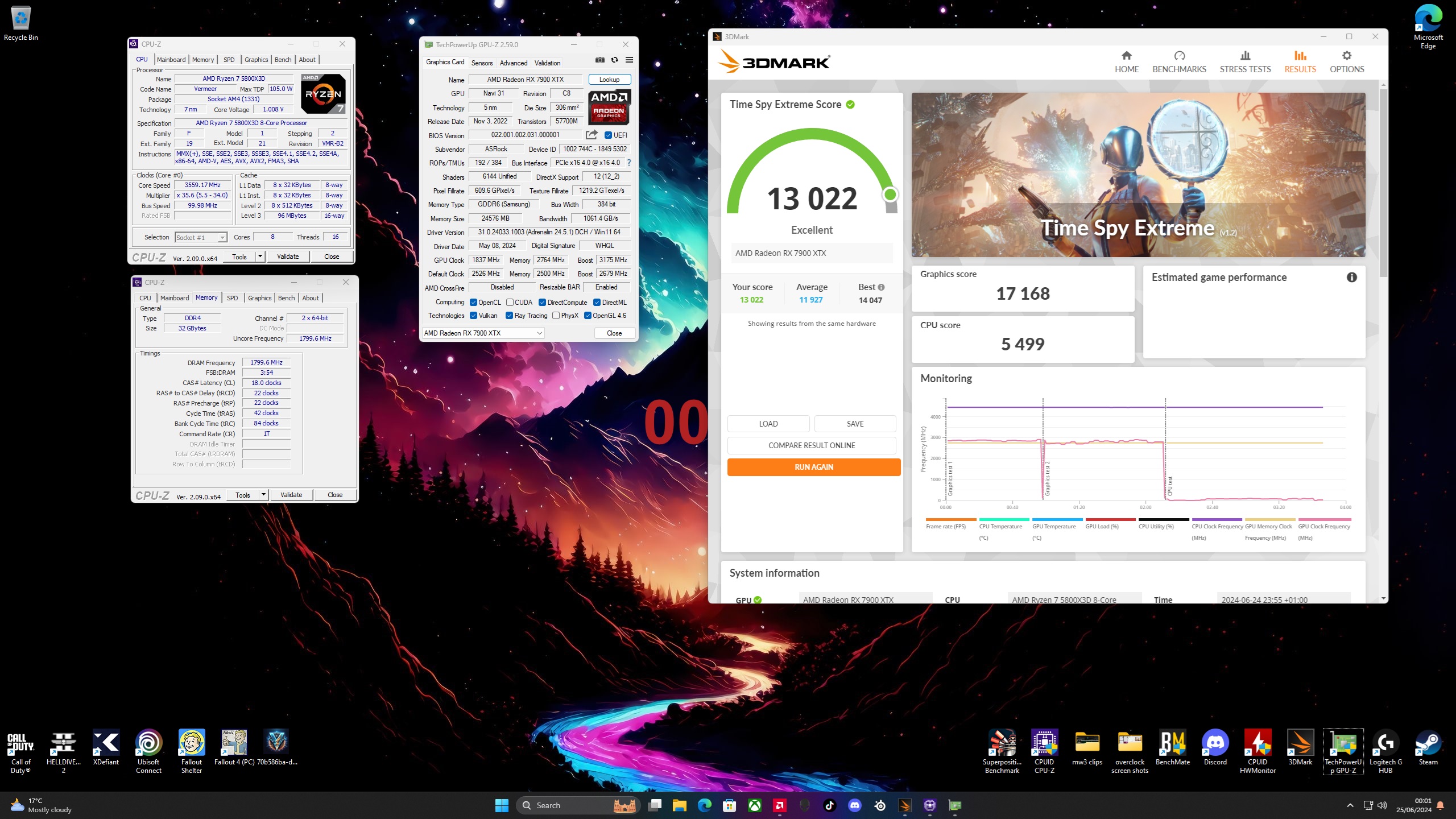Toggle the Frame rate (FPS) legend swatch
Screen dimensions: 1456x819
click(x=950, y=519)
